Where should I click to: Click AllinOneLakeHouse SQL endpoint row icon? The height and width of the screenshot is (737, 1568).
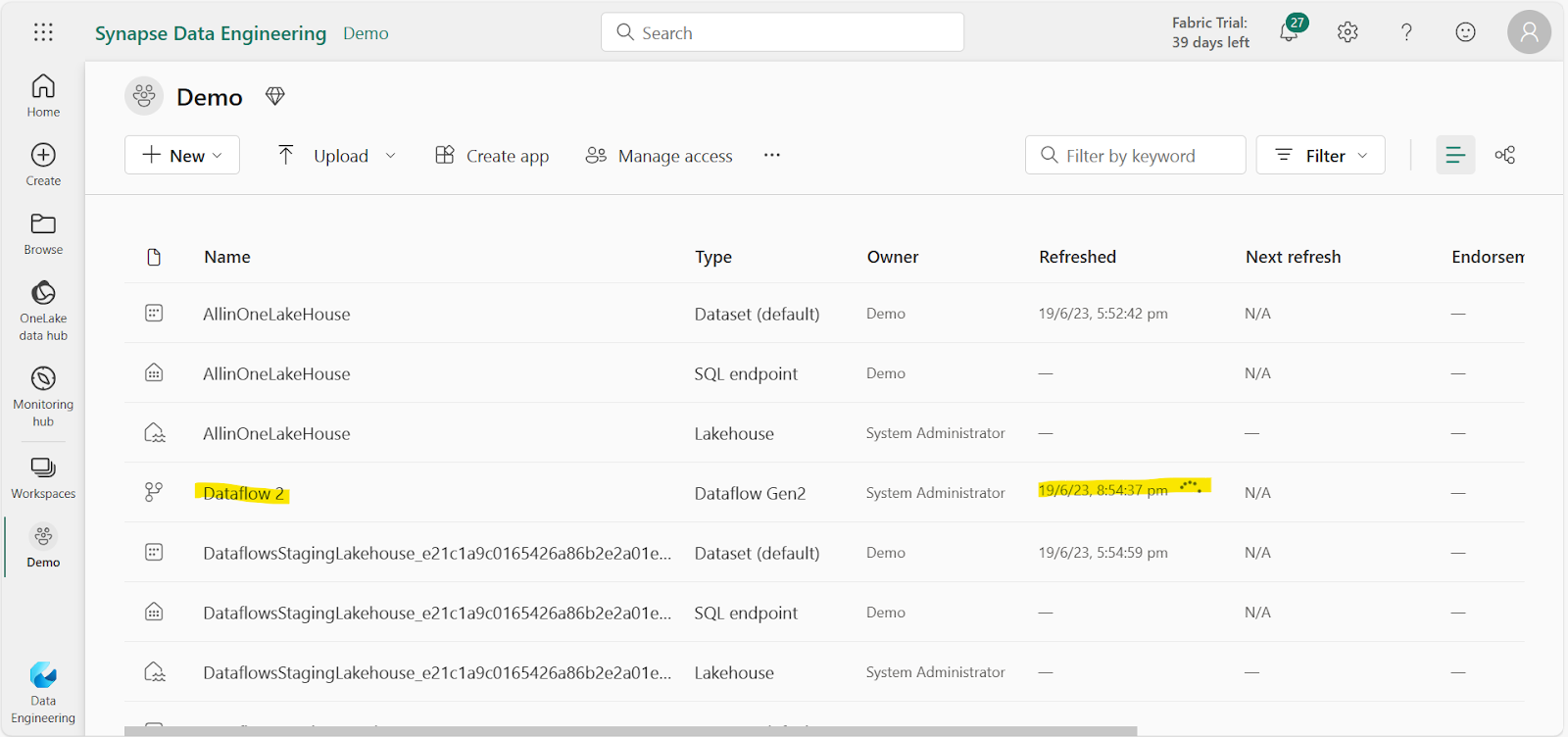[x=154, y=372]
